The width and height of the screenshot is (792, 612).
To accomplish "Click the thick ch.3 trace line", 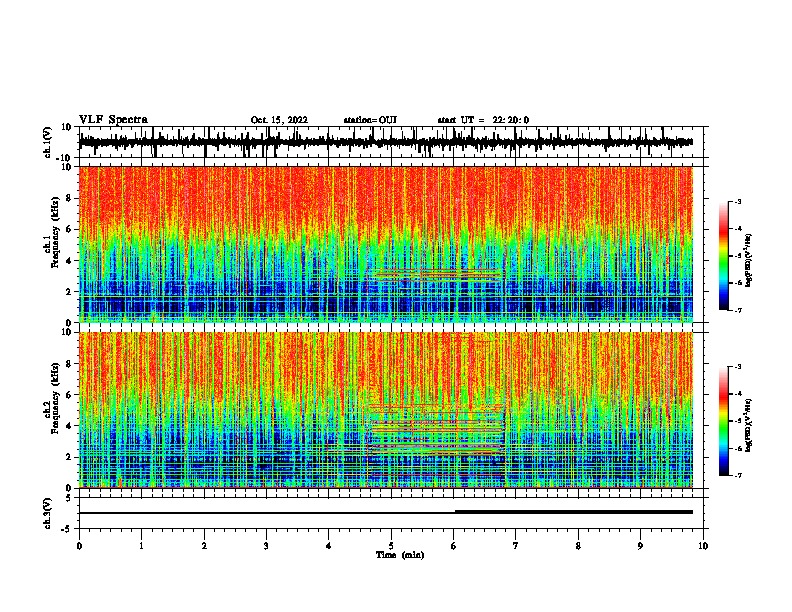I will click(574, 512).
